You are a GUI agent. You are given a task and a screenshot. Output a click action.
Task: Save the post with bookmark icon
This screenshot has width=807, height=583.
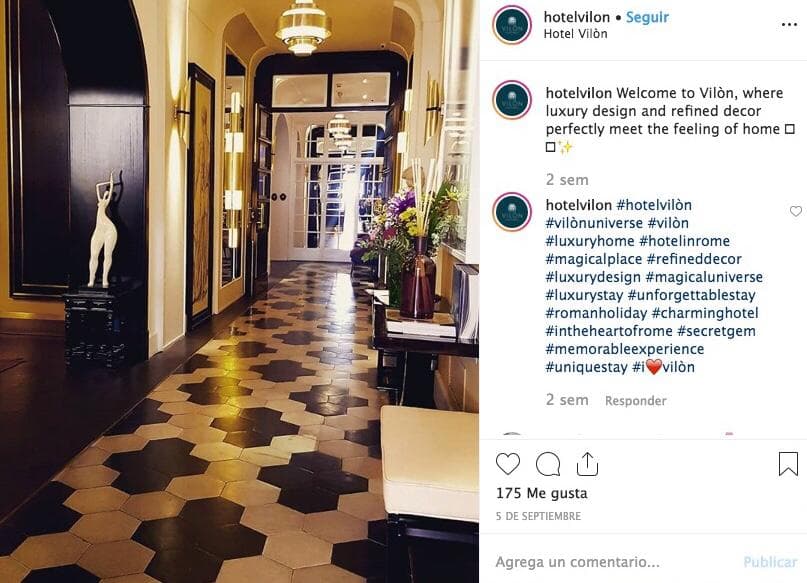788,464
